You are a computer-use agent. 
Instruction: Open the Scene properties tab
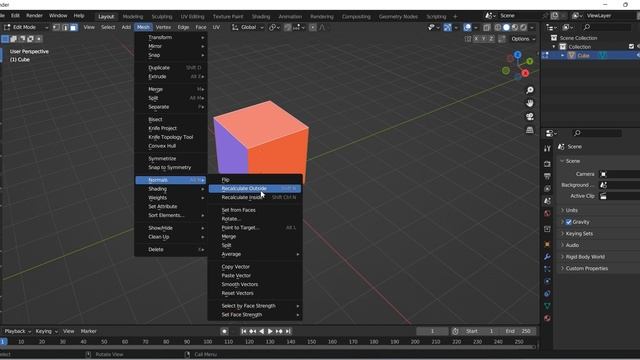pyautogui.click(x=547, y=201)
